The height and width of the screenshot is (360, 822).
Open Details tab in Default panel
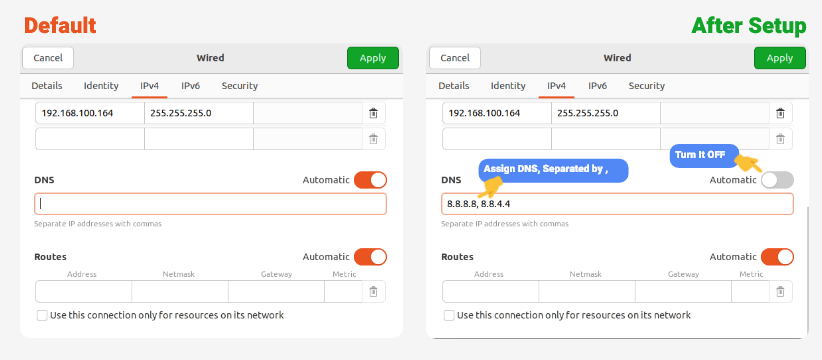[x=47, y=85]
